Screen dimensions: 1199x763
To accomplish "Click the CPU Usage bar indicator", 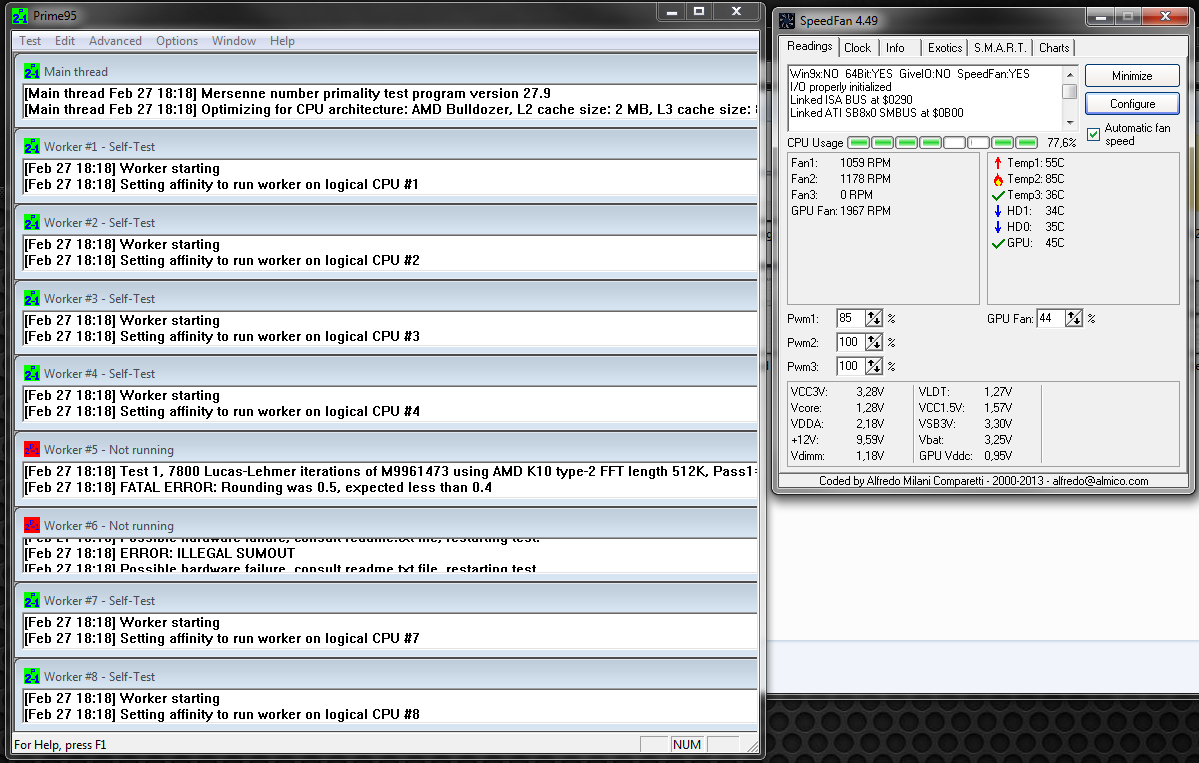I will [943, 143].
